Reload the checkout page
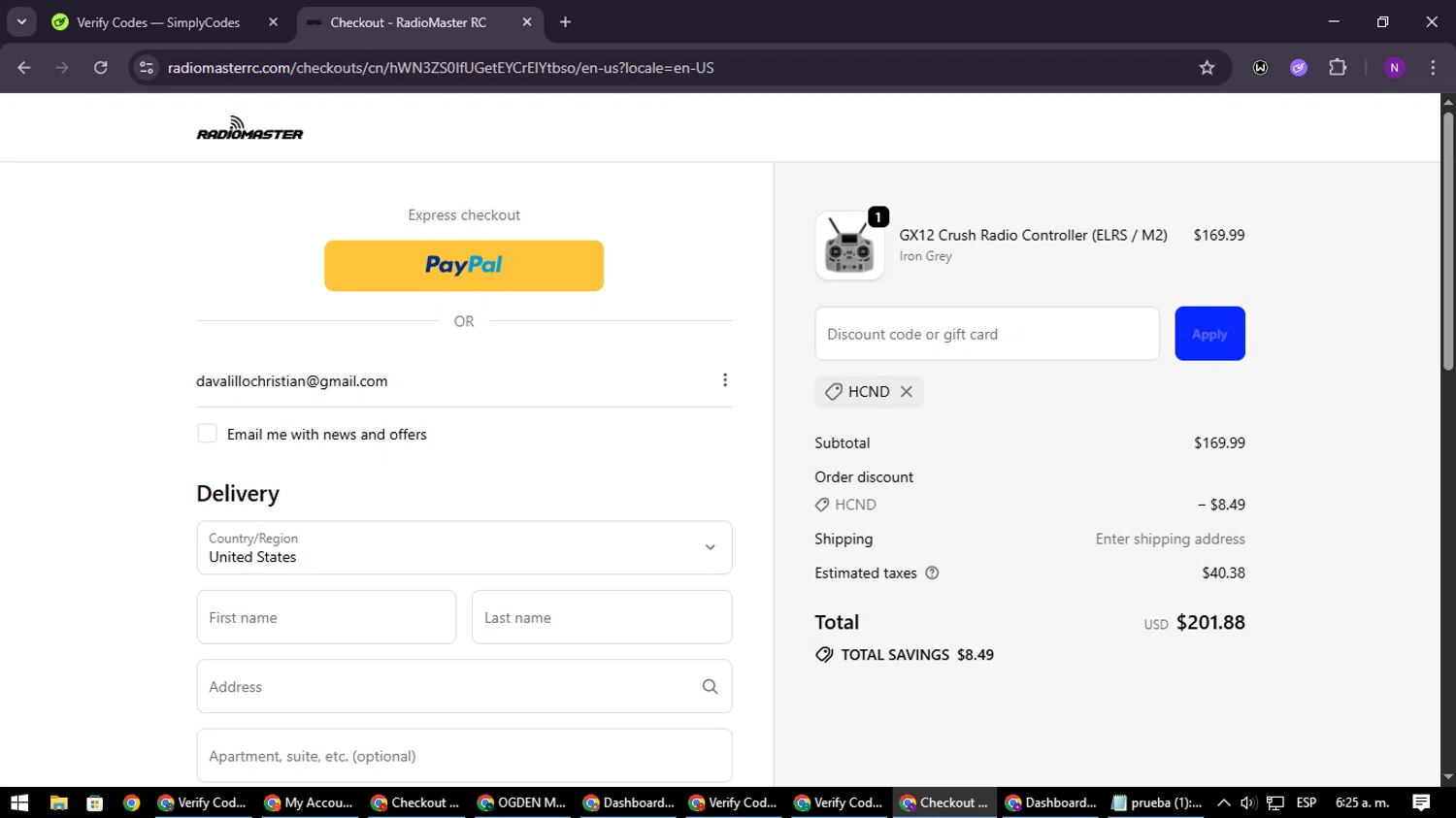1456x818 pixels. tap(101, 68)
